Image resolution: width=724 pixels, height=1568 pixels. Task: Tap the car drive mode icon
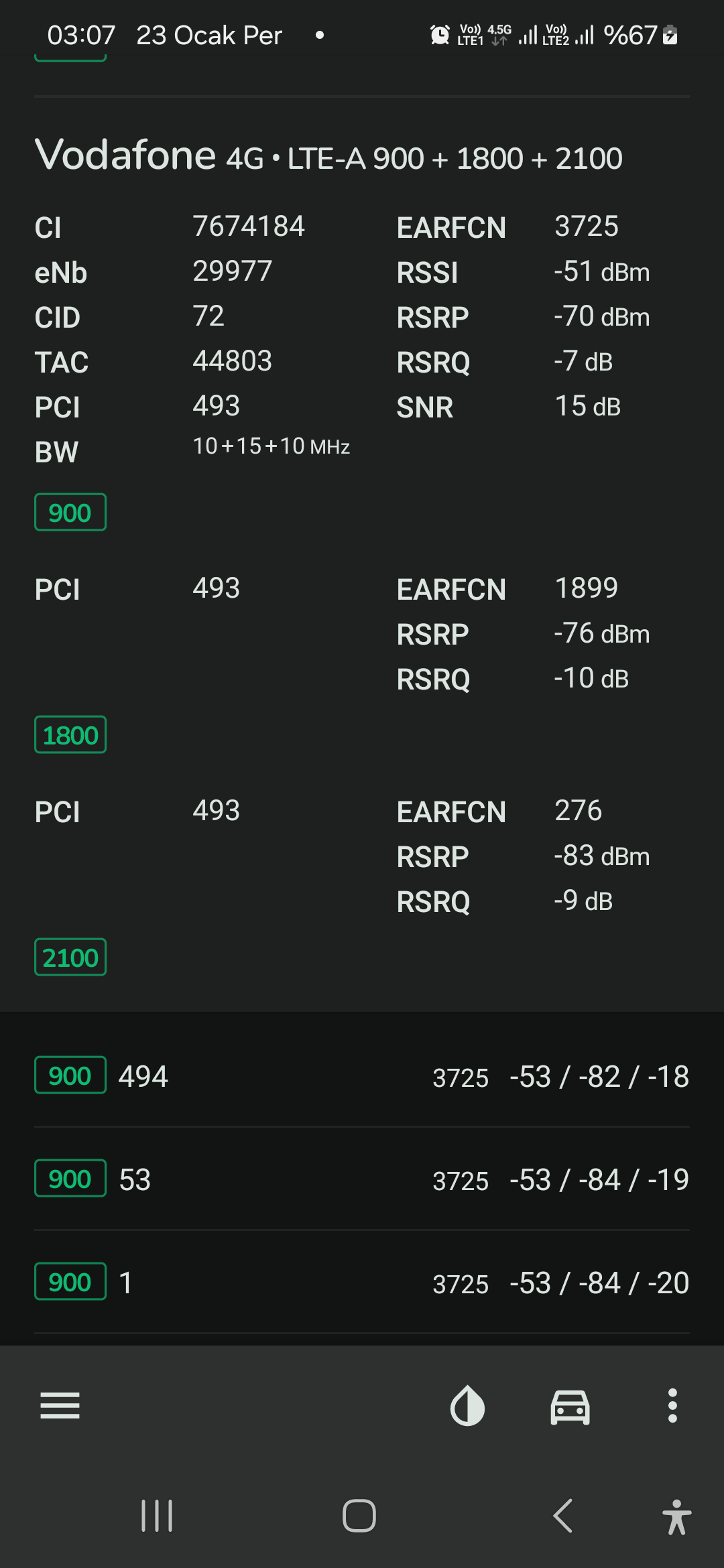(570, 1406)
